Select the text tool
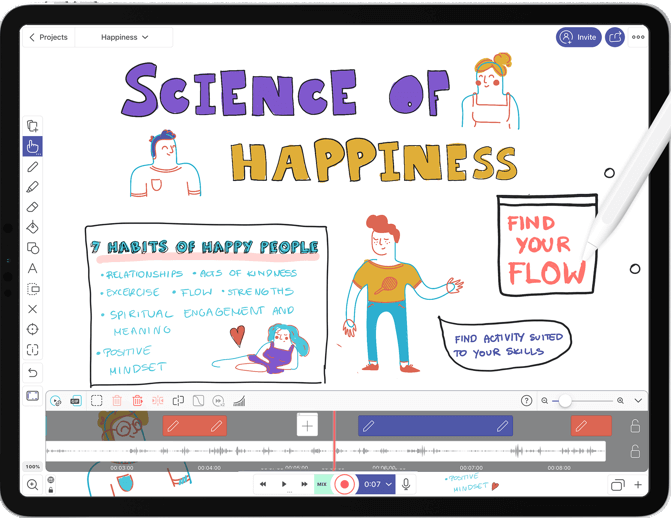671x518 pixels. click(x=33, y=268)
